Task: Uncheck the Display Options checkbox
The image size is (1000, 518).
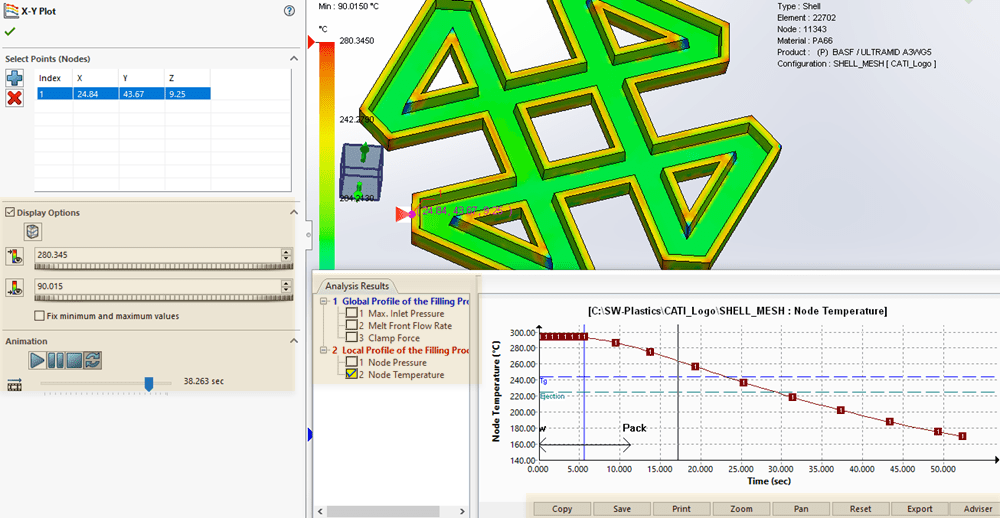Action: [x=10, y=212]
